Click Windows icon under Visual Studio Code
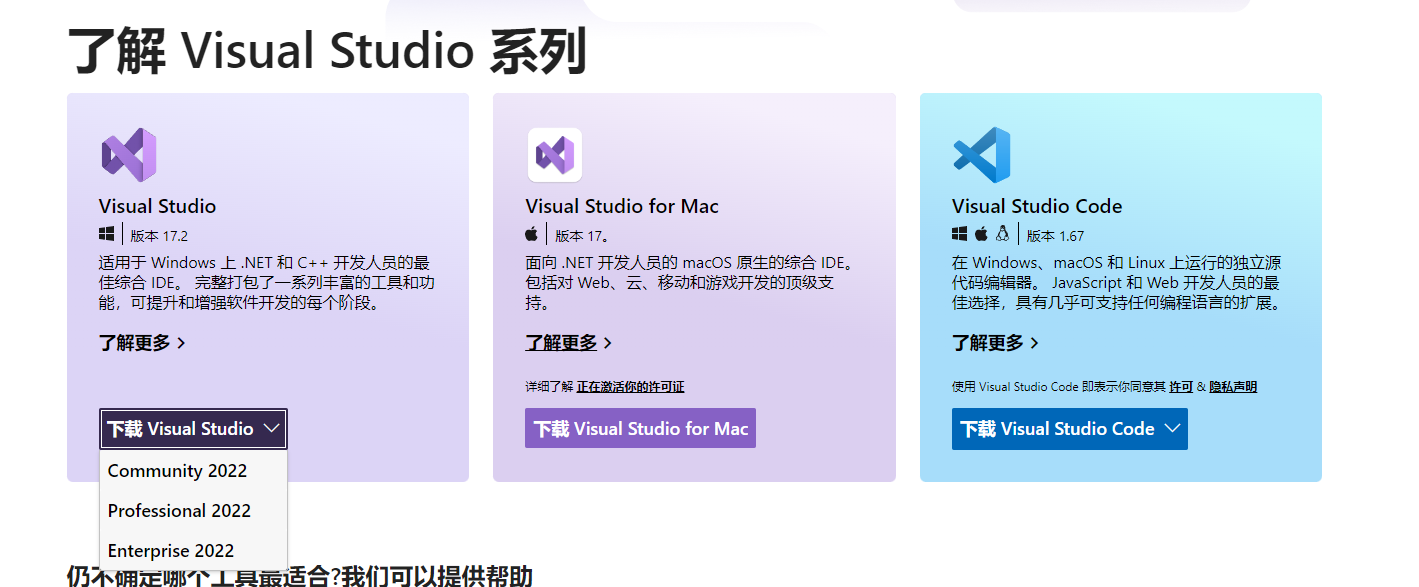 coord(960,235)
